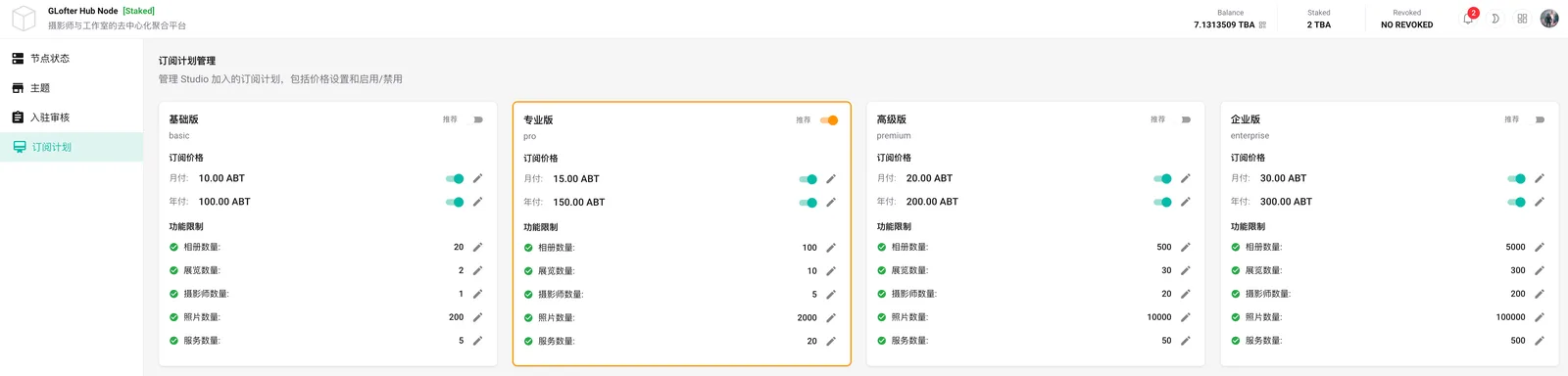
Task: Click the NO REVOKED status text
Action: 1406,24
